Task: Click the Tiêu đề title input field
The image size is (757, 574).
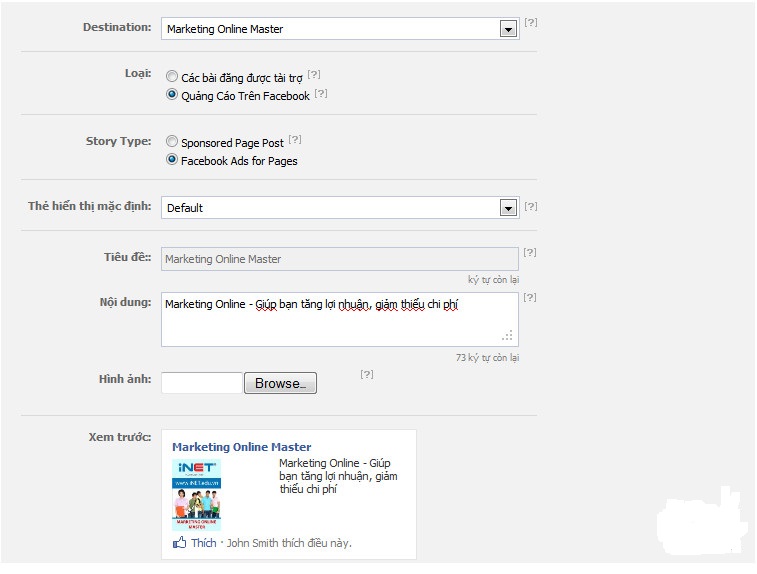Action: tap(340, 259)
